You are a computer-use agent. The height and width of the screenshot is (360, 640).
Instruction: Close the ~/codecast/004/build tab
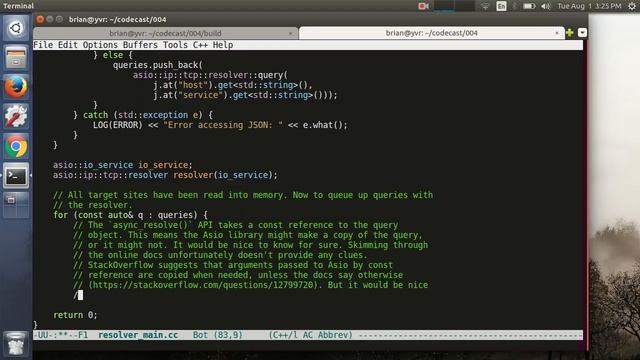[x=291, y=33]
